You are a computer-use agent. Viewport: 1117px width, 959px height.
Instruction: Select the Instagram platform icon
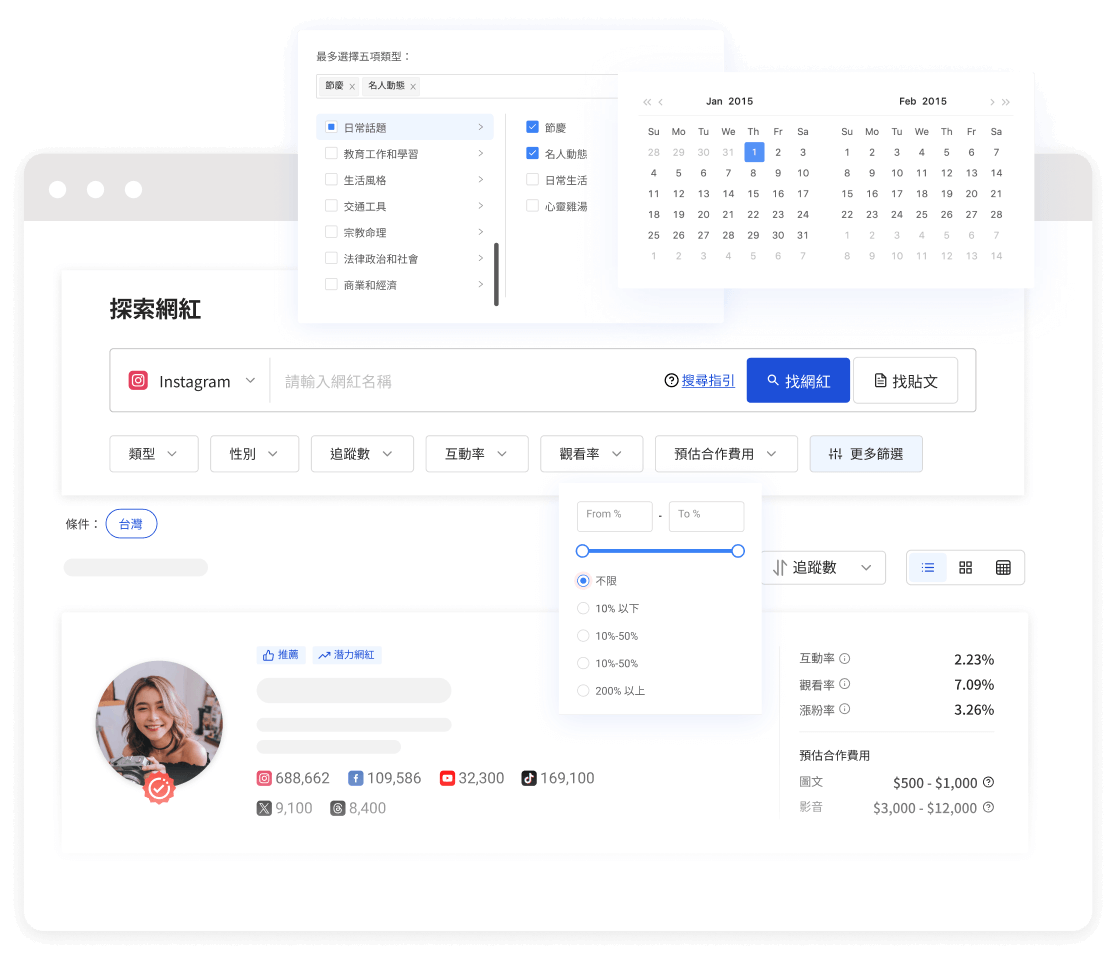tap(139, 381)
